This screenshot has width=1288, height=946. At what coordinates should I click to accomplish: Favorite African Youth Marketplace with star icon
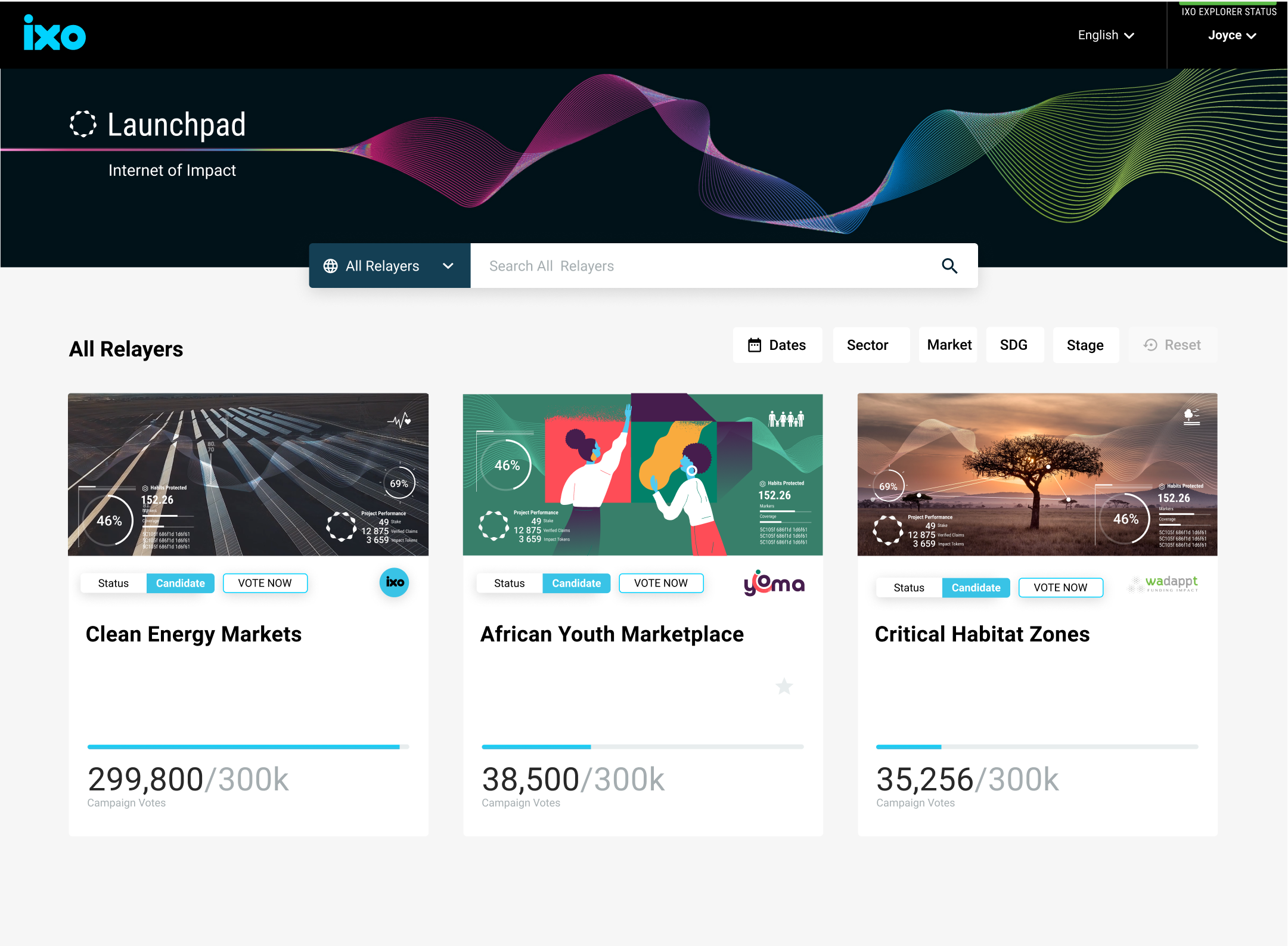tap(784, 687)
